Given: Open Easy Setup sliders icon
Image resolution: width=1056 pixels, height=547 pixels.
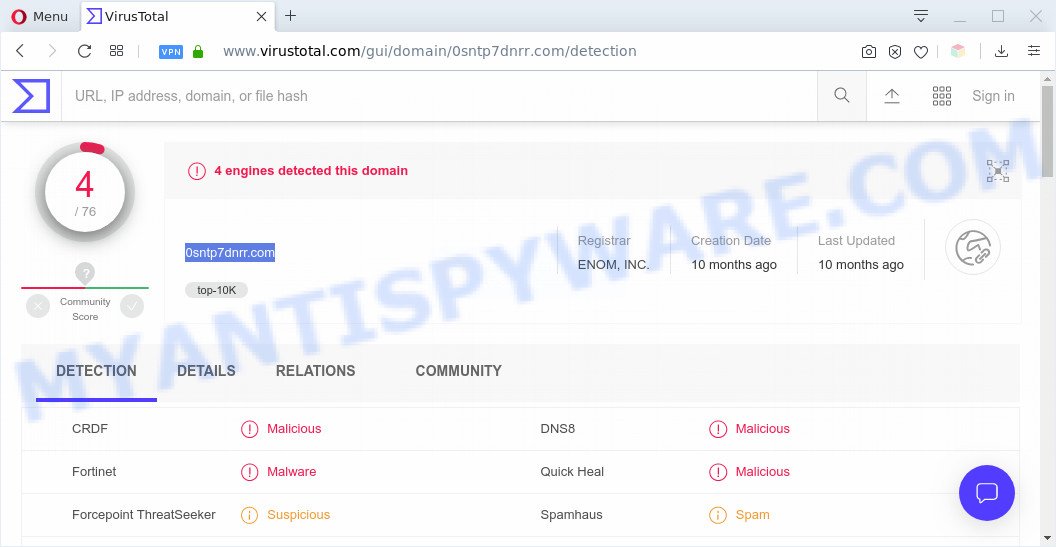Looking at the screenshot, I should [1034, 51].
